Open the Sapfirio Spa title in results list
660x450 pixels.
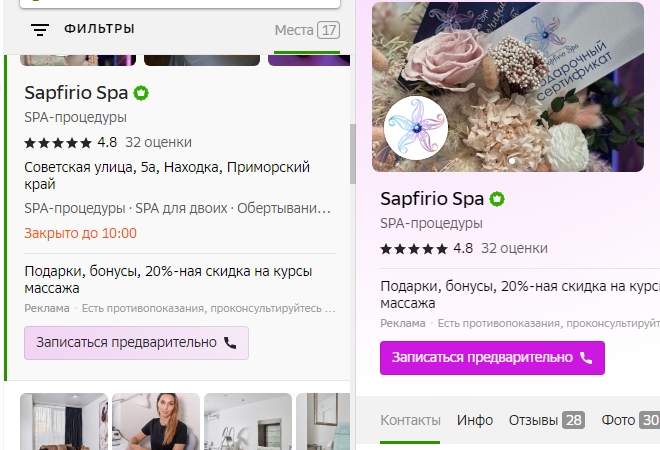(76, 93)
